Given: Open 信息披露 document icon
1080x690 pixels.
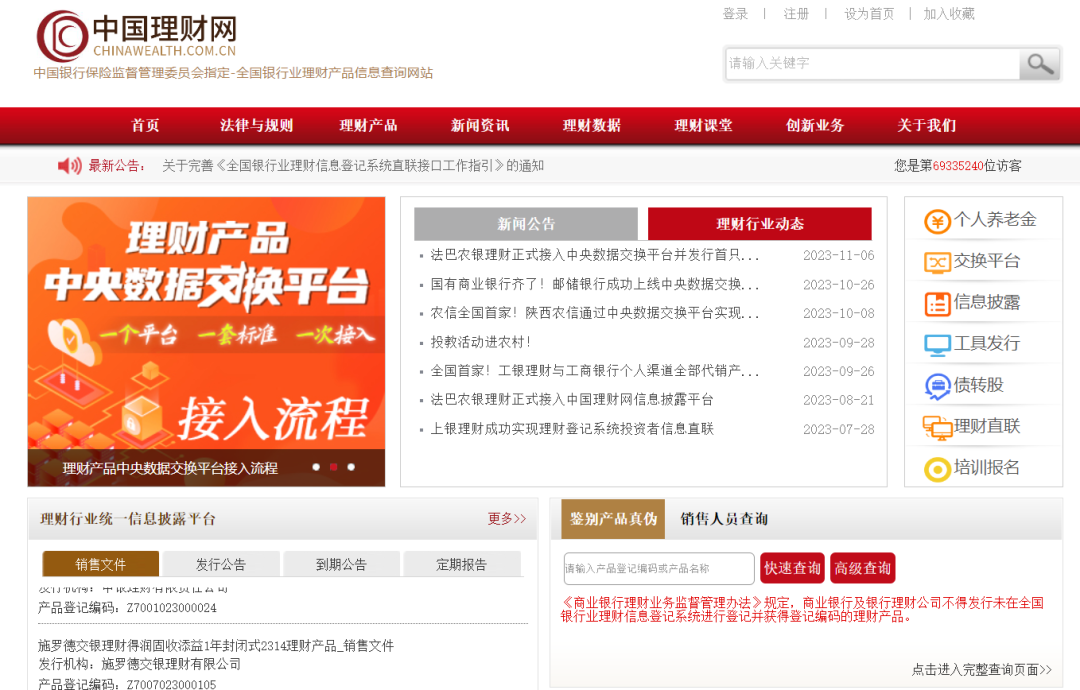Looking at the screenshot, I should [937, 304].
